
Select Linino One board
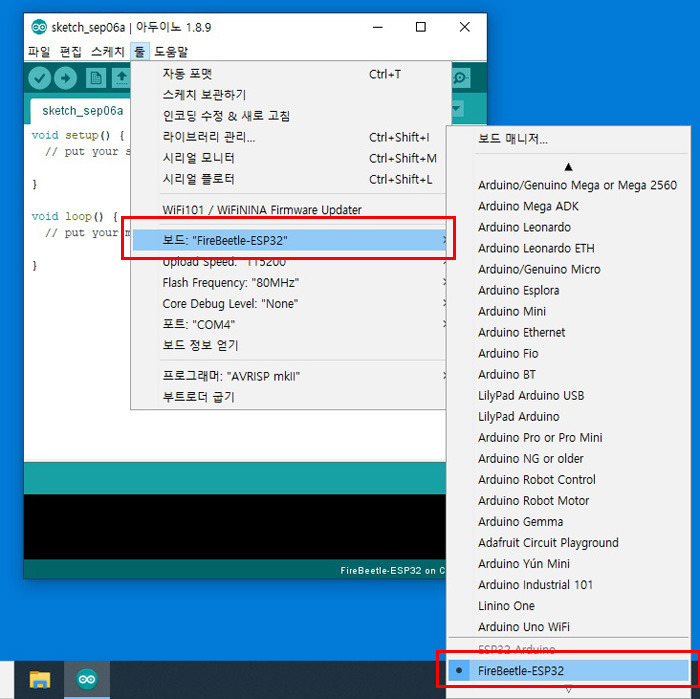[568, 605]
